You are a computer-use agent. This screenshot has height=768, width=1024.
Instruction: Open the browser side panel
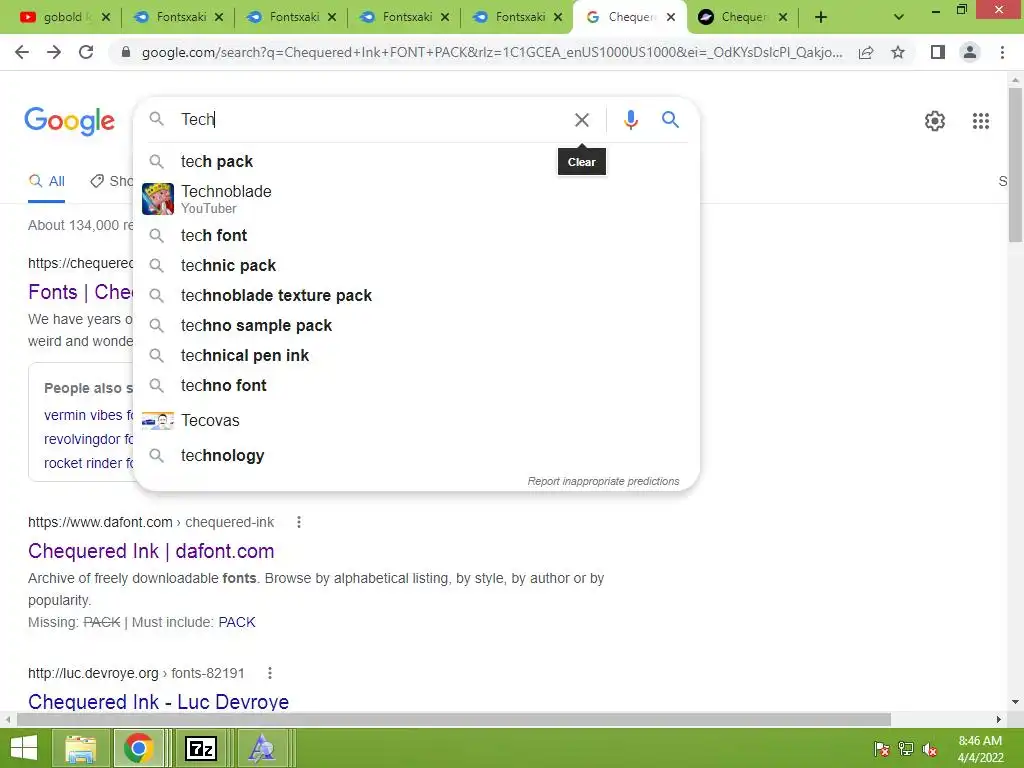tap(938, 52)
